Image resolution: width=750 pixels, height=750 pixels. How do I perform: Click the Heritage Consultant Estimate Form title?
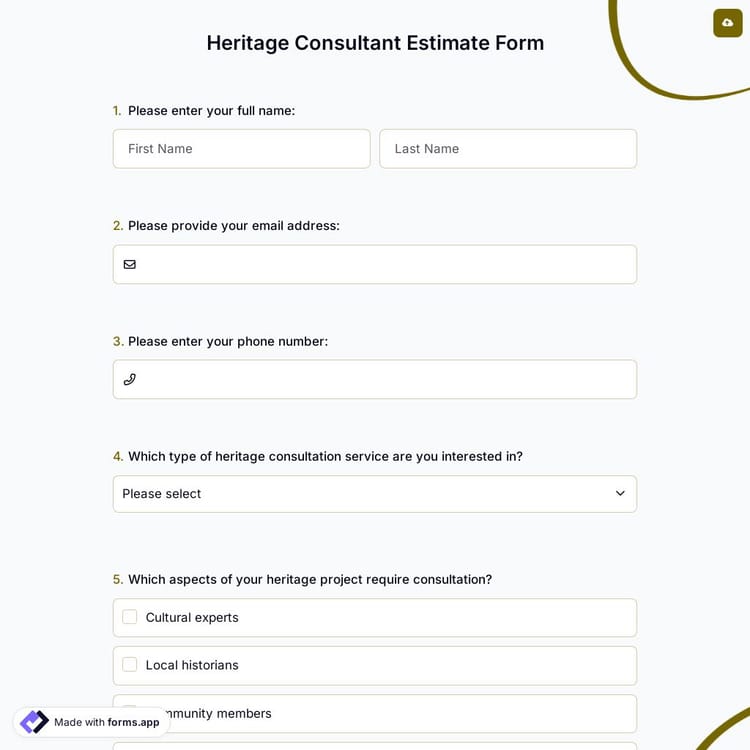pyautogui.click(x=375, y=43)
